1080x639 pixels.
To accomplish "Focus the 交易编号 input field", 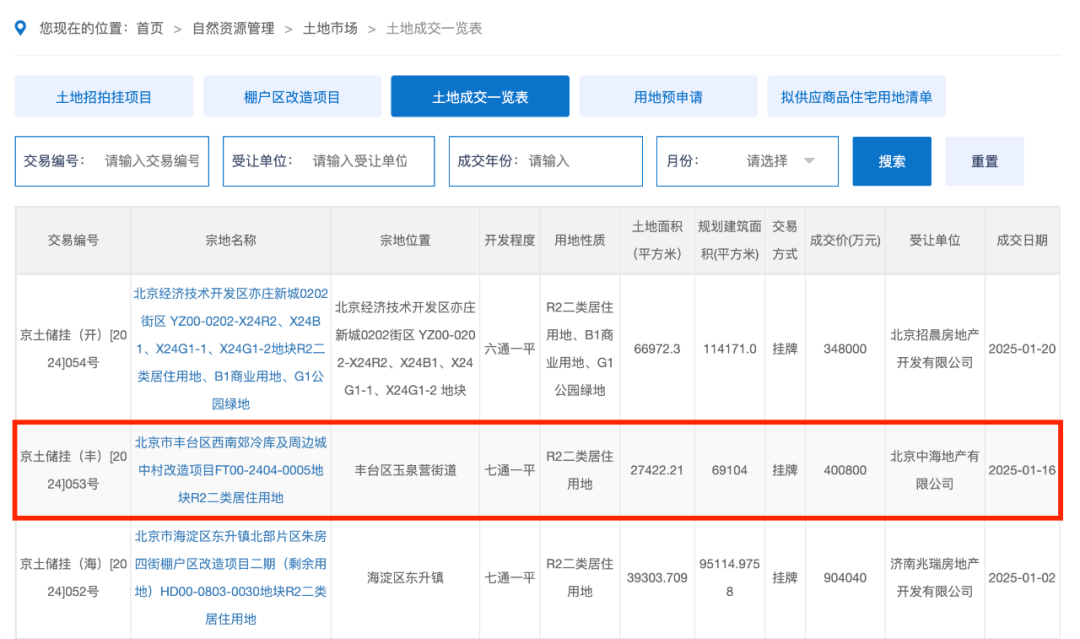I will point(152,161).
